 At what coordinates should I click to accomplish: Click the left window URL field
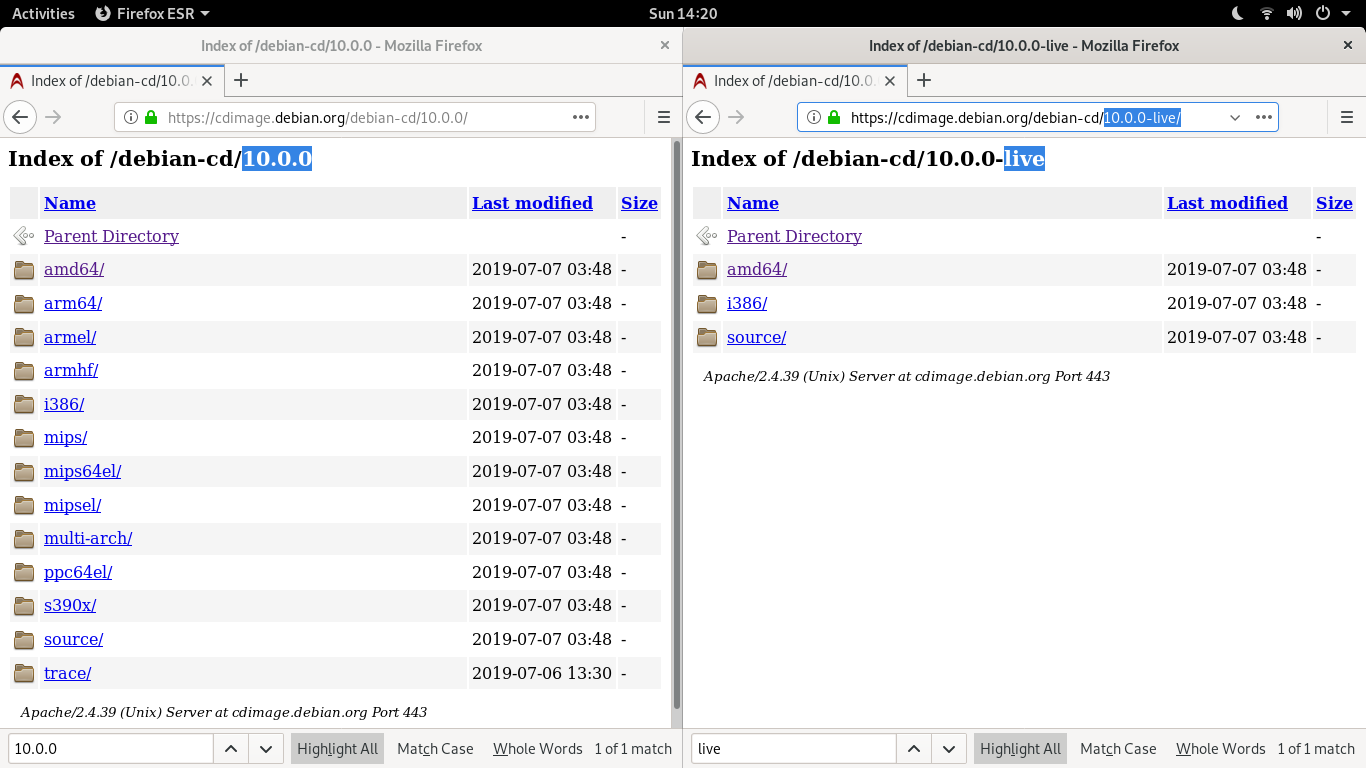click(355, 117)
